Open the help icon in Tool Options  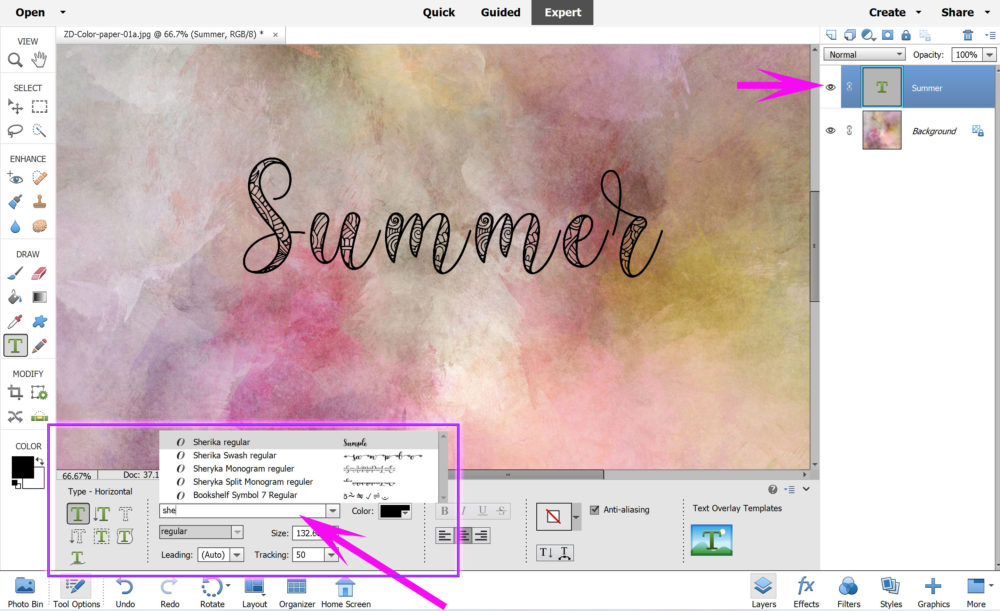pyautogui.click(x=772, y=489)
